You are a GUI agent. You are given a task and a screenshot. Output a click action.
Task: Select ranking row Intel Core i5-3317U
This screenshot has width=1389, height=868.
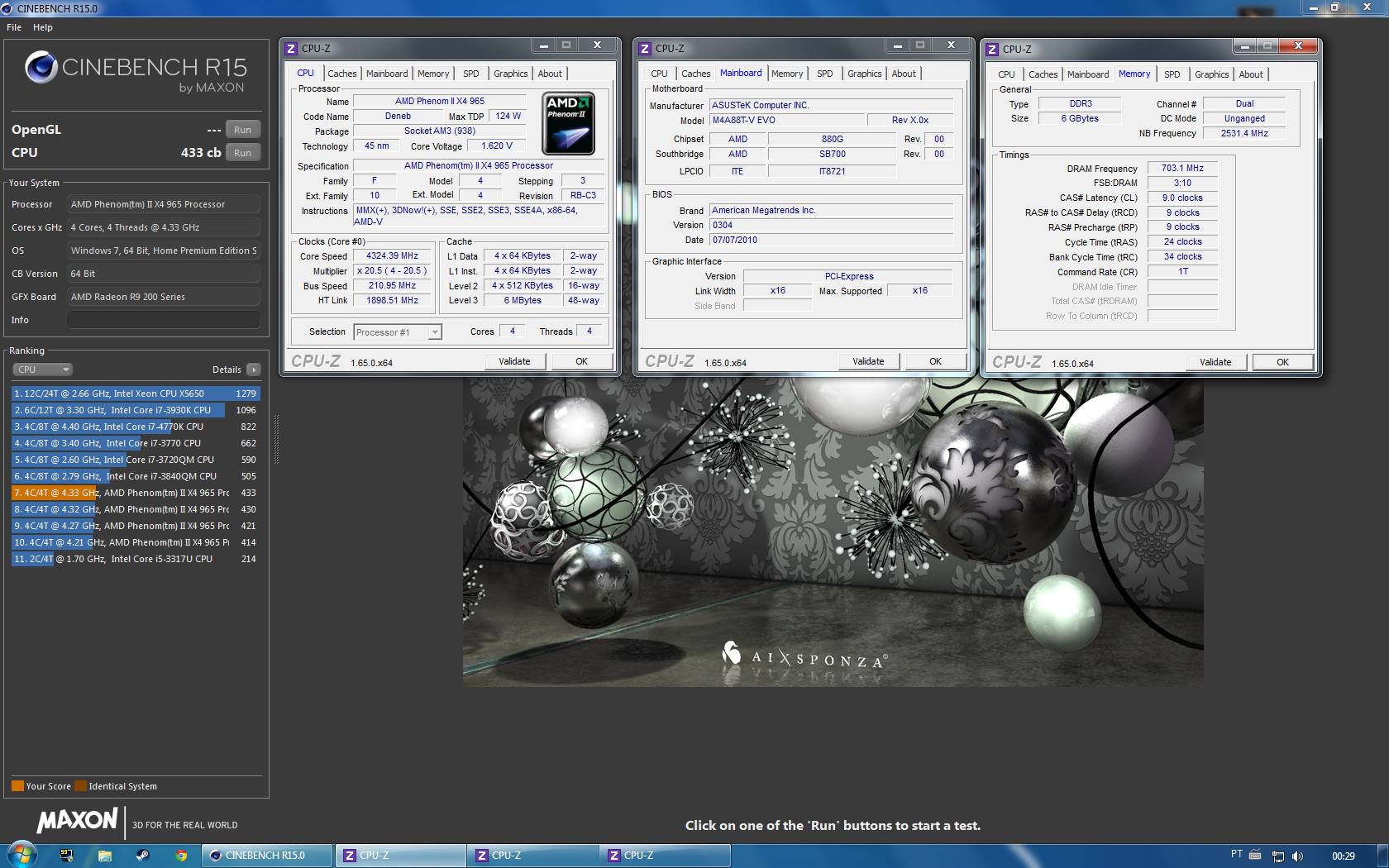click(x=136, y=559)
